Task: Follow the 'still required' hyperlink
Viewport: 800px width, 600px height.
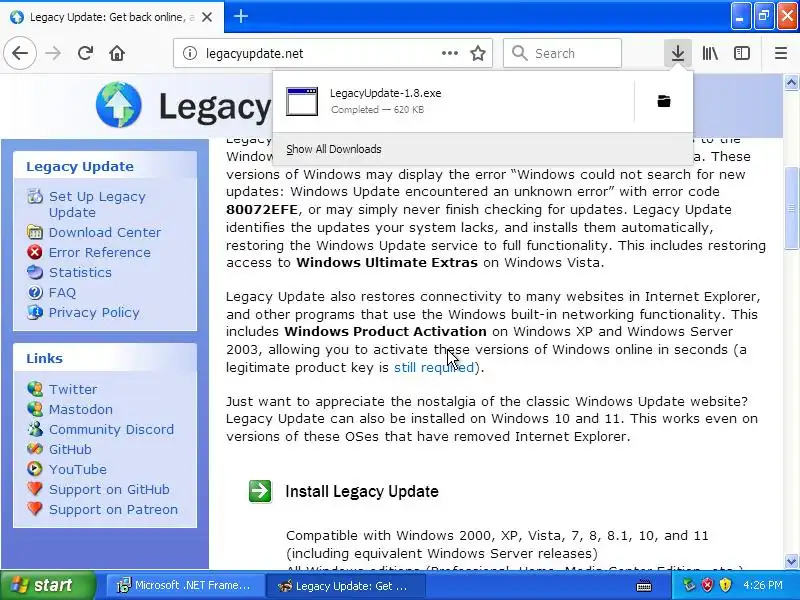Action: (x=434, y=367)
